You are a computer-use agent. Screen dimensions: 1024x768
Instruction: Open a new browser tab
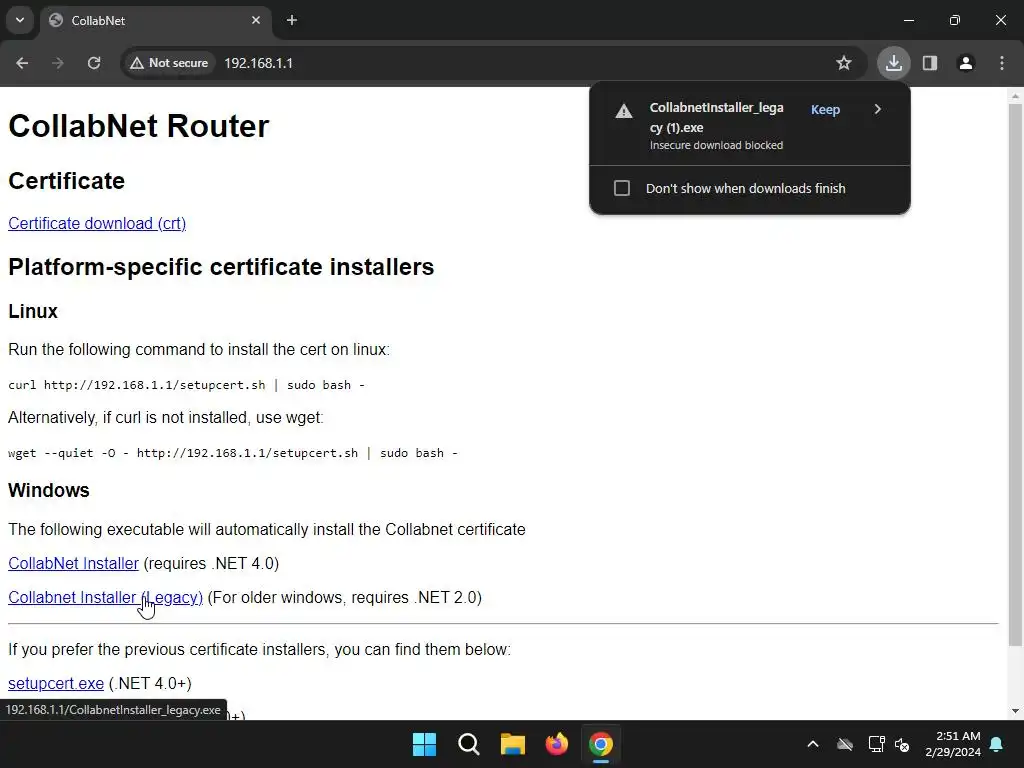click(292, 20)
